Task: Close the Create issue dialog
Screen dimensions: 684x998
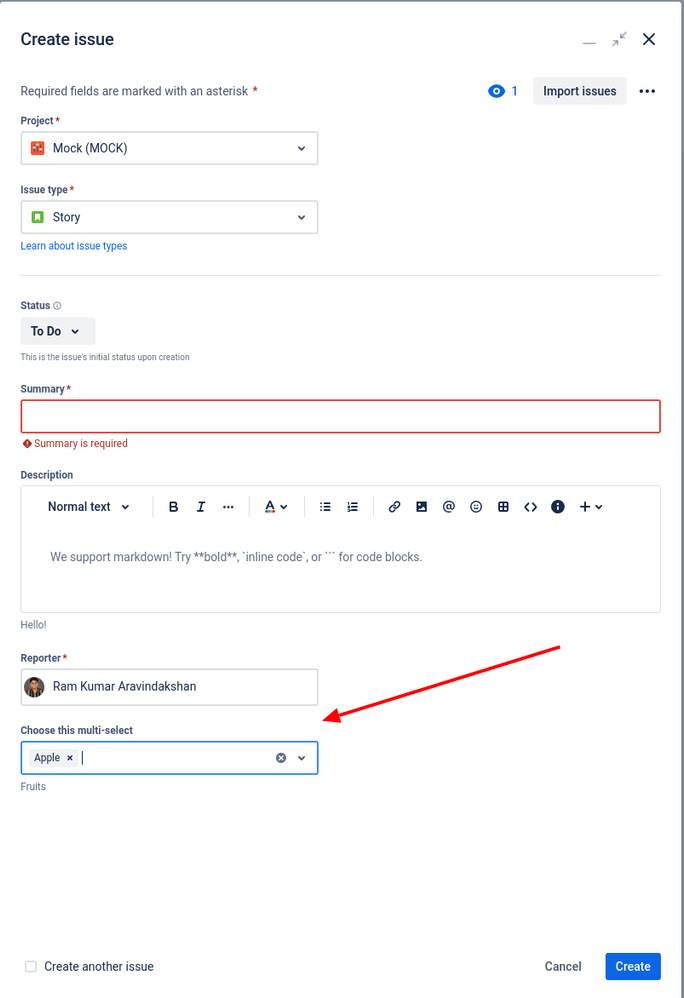Action: [649, 39]
